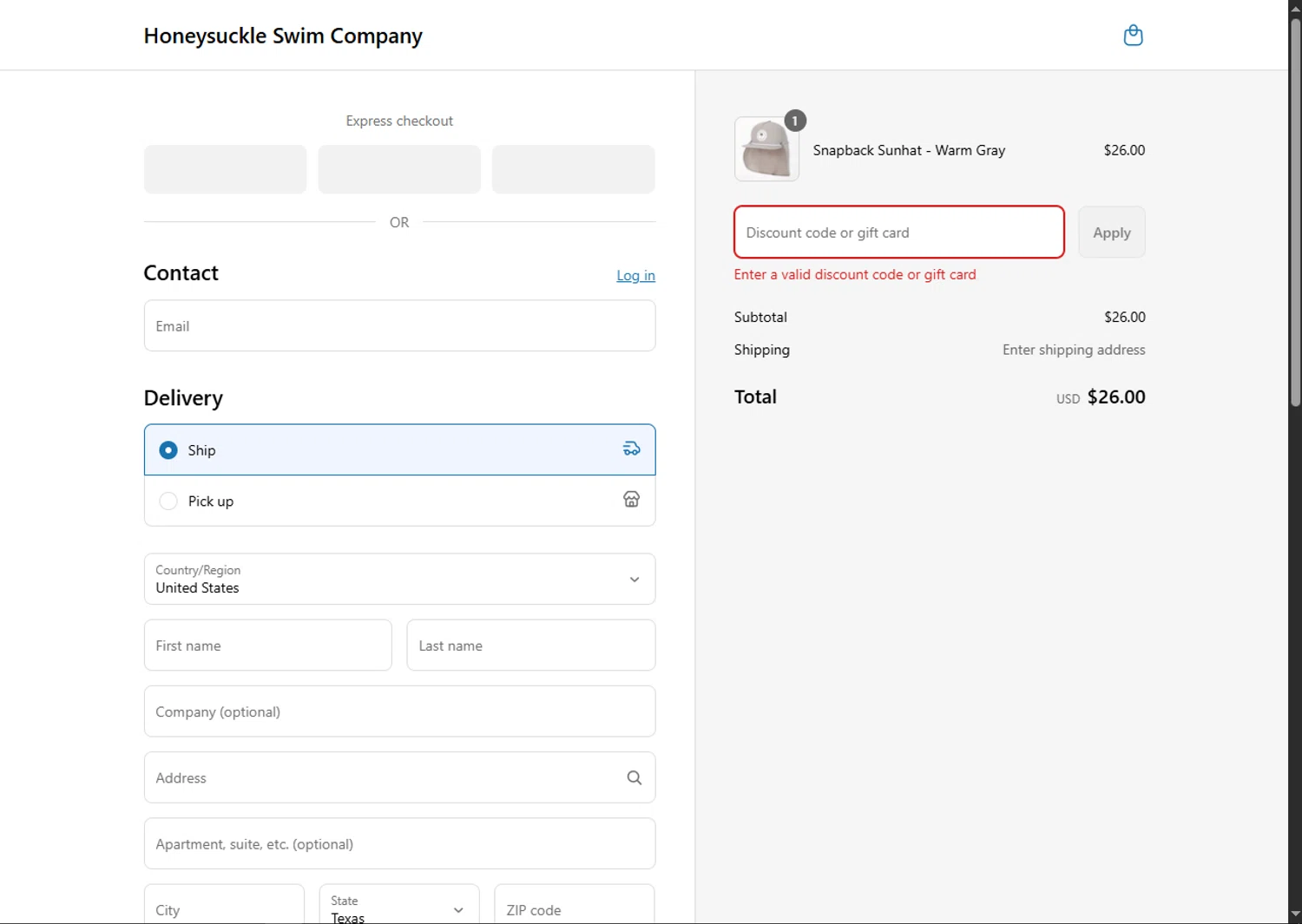This screenshot has width=1302, height=924.
Task: Focus the Discount code or gift card field
Action: point(898,232)
